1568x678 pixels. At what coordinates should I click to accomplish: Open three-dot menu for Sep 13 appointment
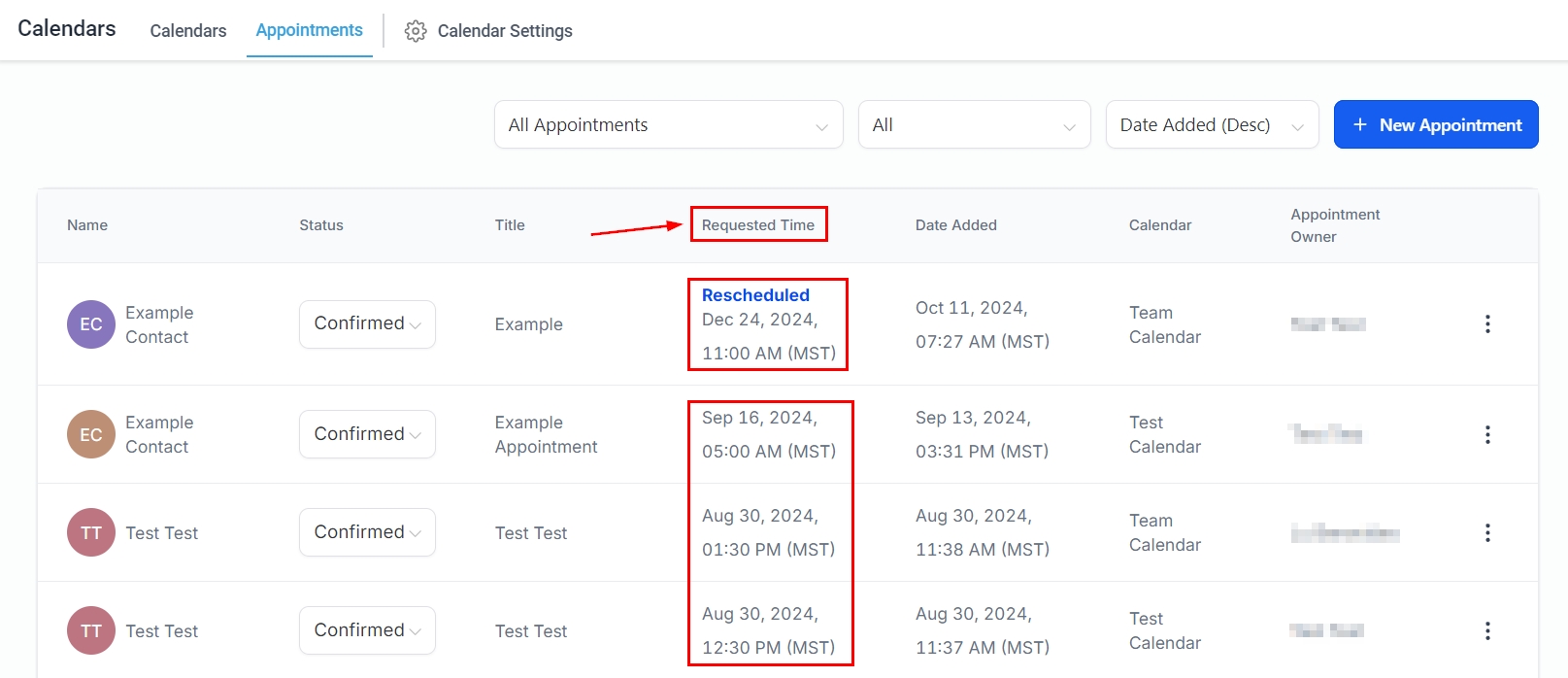pyautogui.click(x=1487, y=434)
